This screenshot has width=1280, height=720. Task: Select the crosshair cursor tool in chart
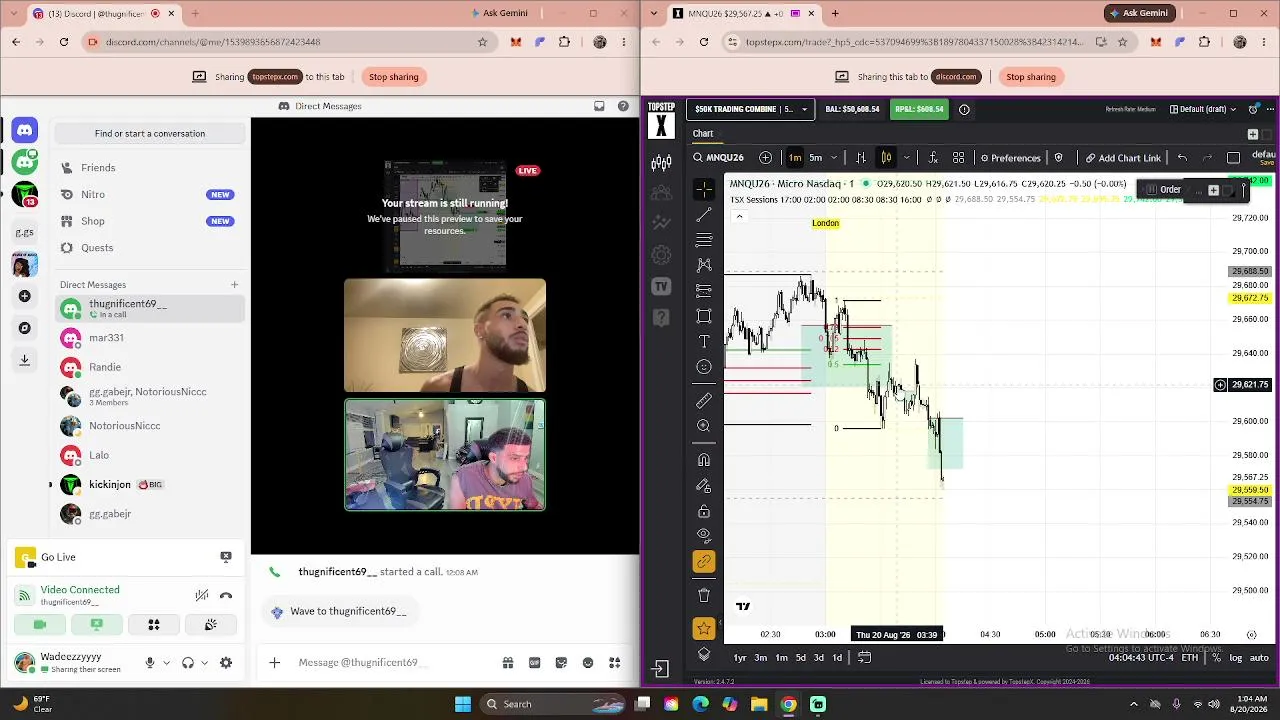tap(704, 190)
